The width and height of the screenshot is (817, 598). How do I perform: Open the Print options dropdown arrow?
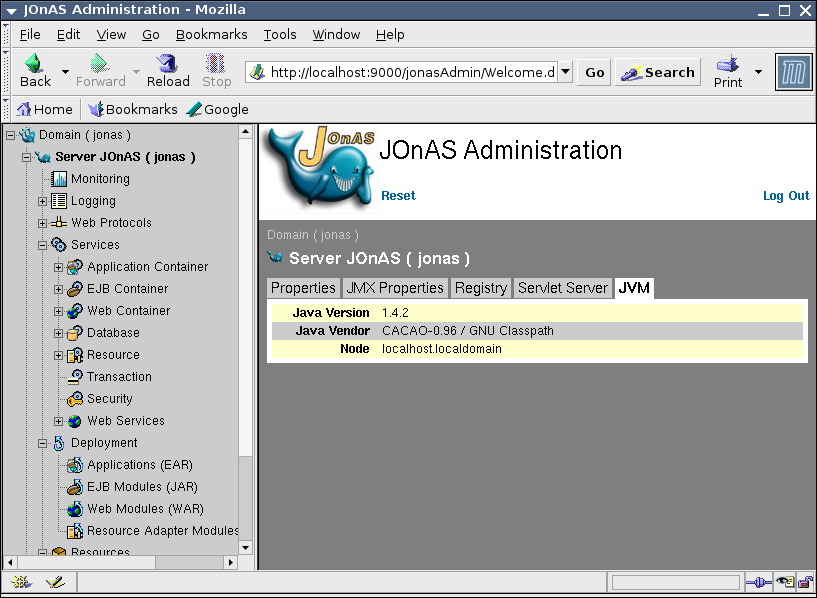tap(759, 72)
